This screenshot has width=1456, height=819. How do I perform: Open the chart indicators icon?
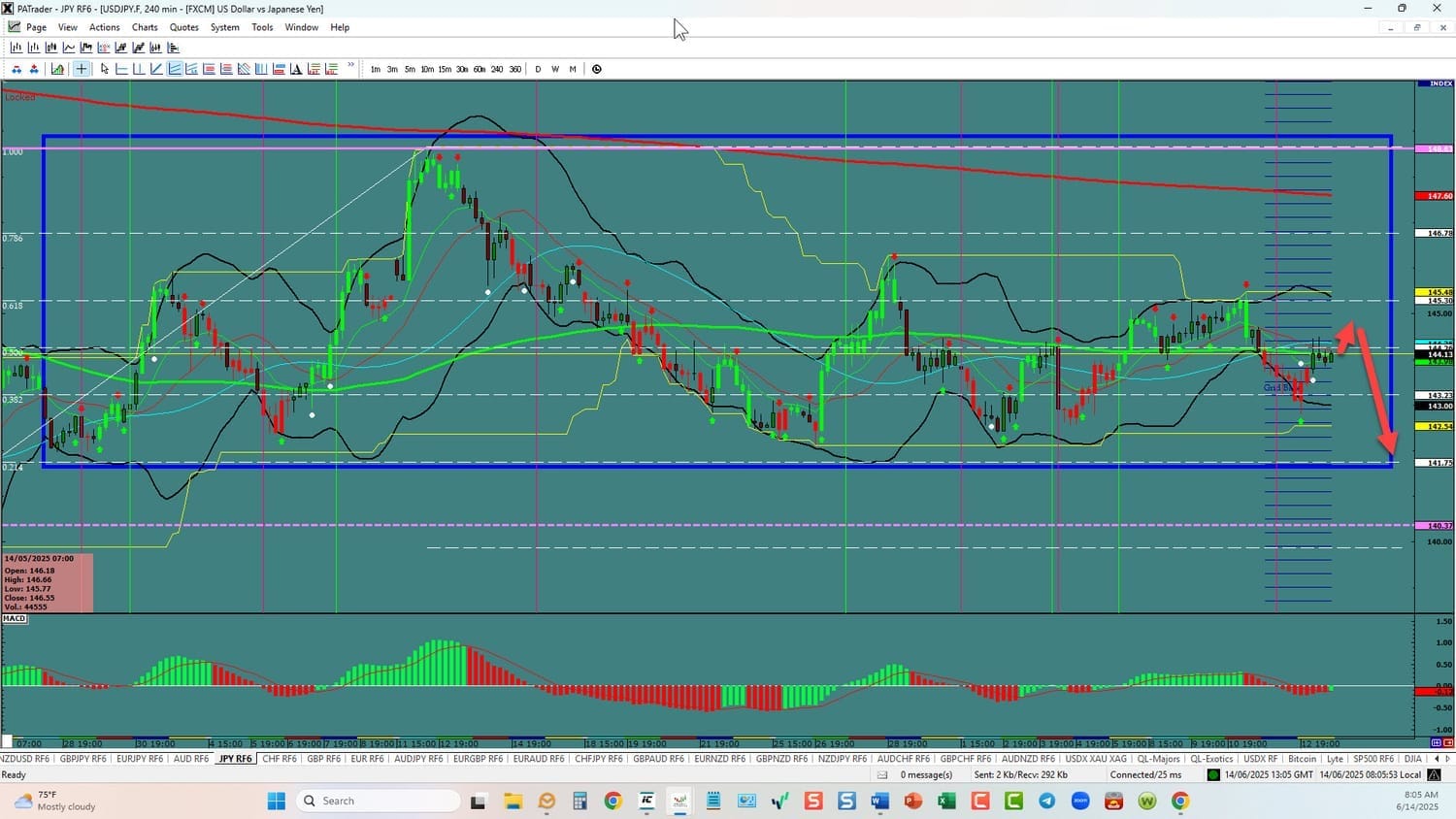58,69
